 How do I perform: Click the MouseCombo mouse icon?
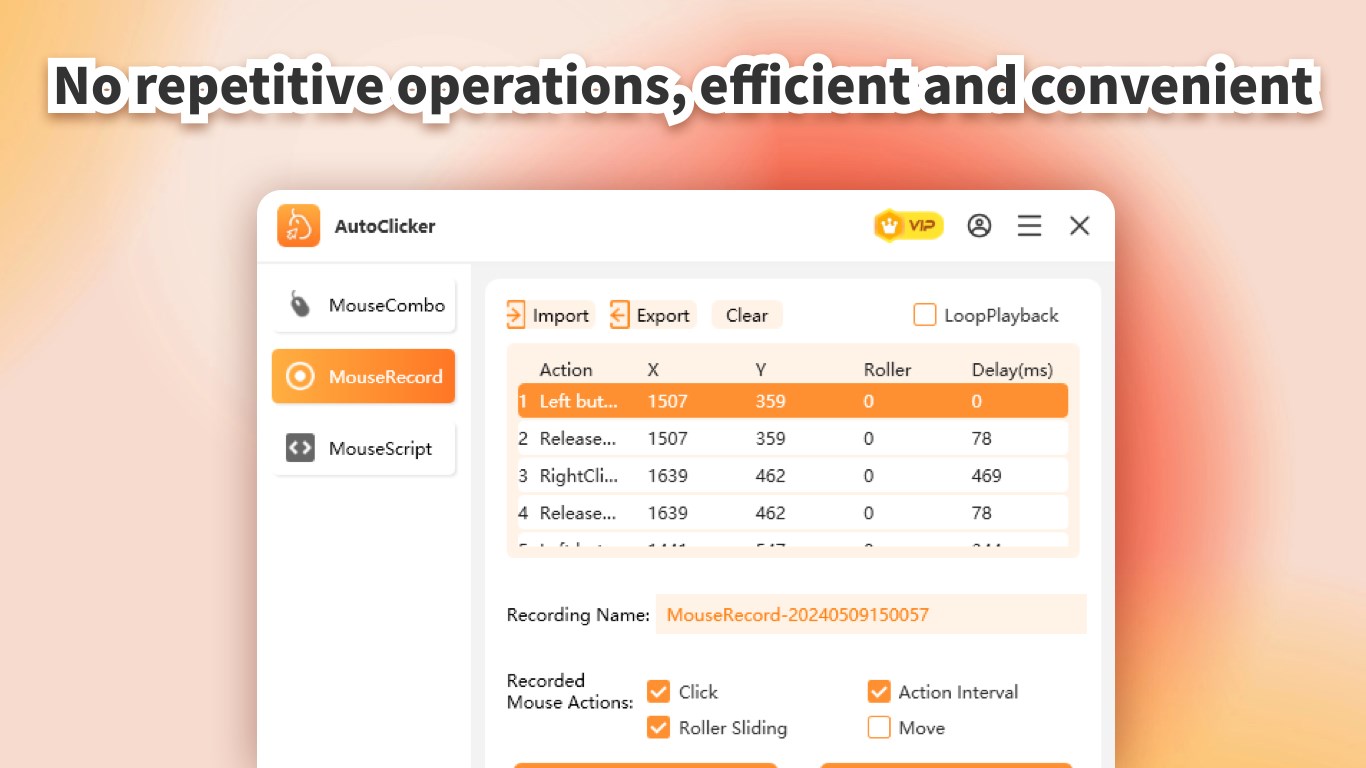(300, 304)
